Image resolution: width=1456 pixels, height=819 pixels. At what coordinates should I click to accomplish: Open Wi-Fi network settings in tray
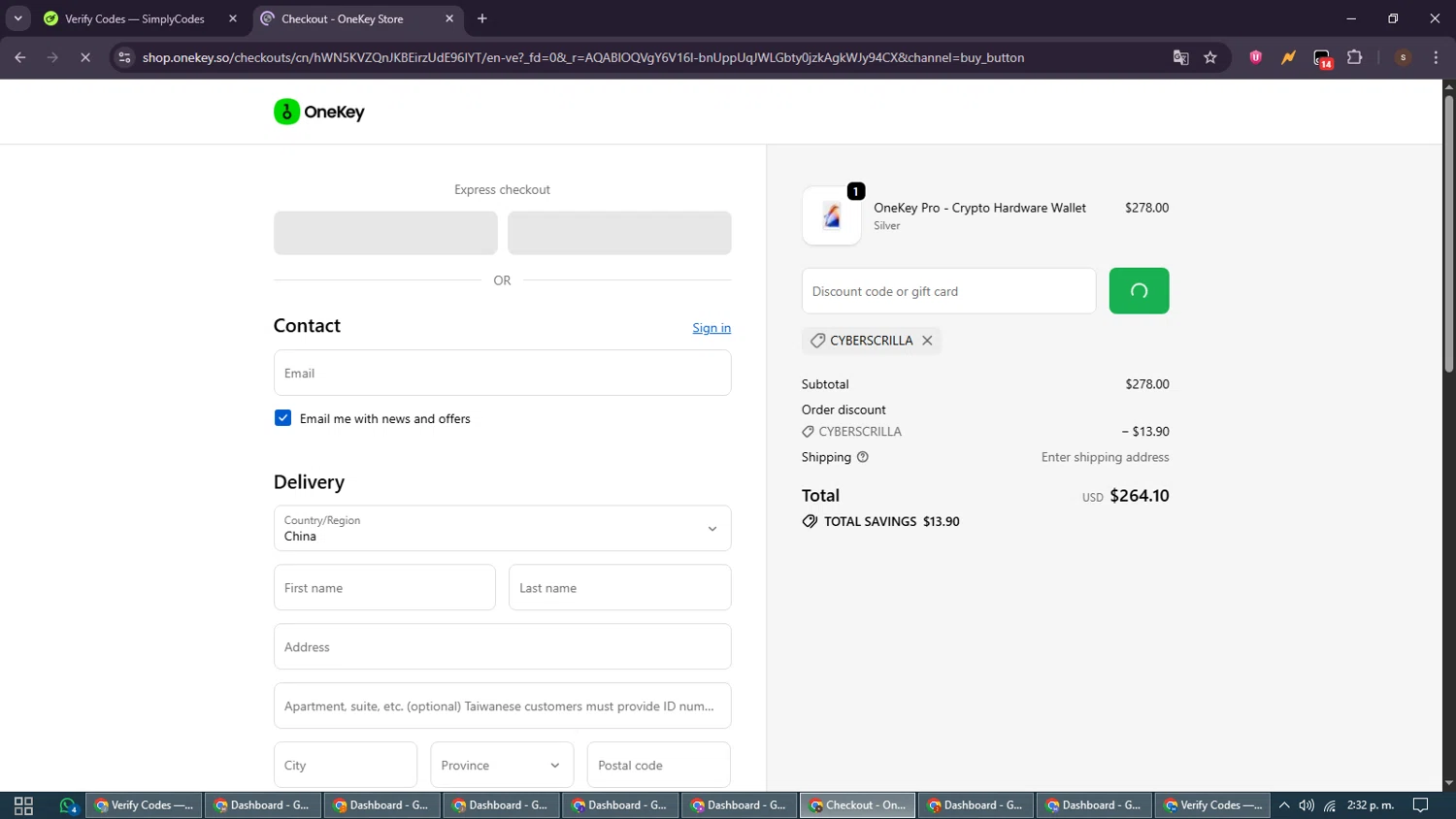coord(1330,805)
